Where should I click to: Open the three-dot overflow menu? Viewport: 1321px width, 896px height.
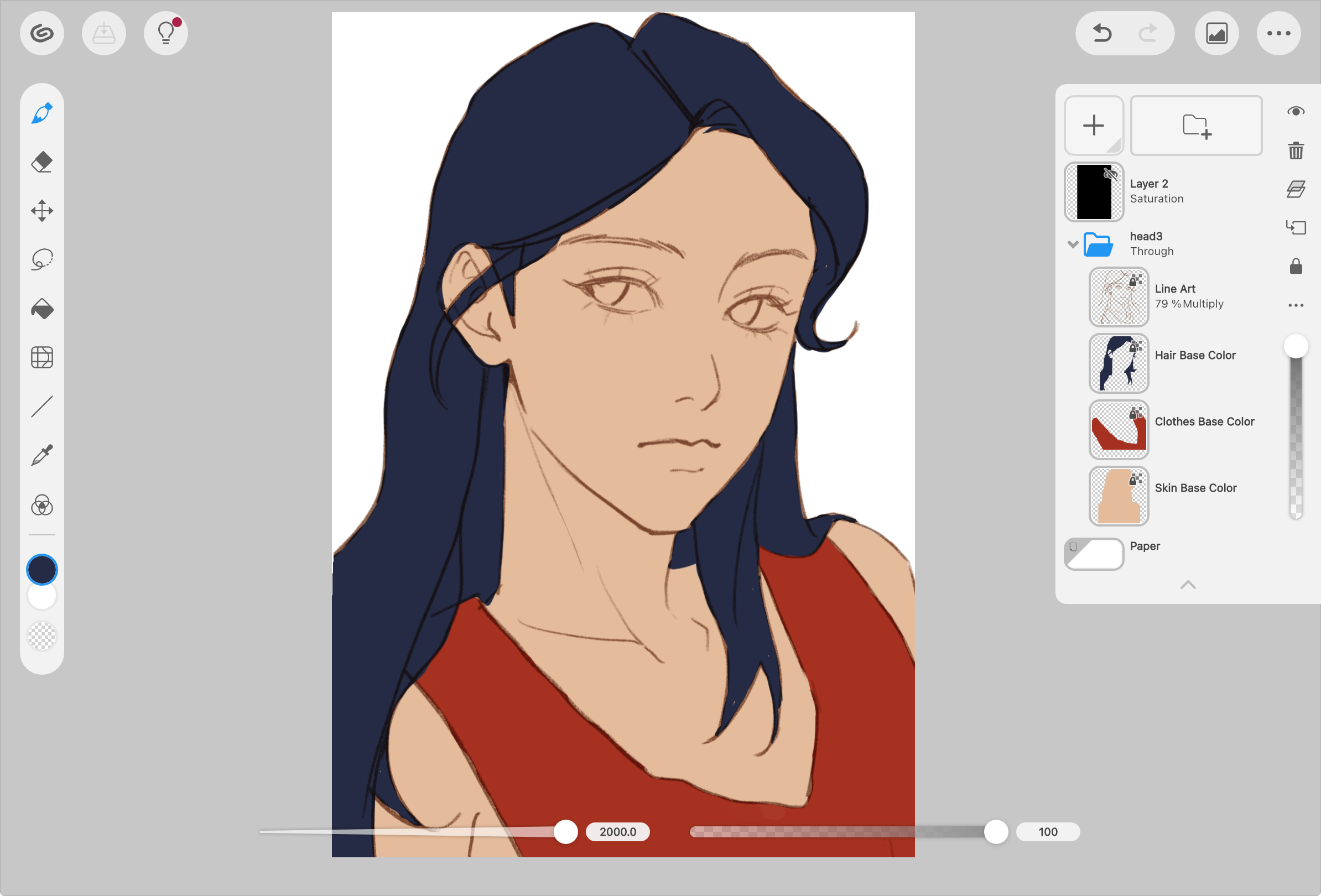[1278, 33]
